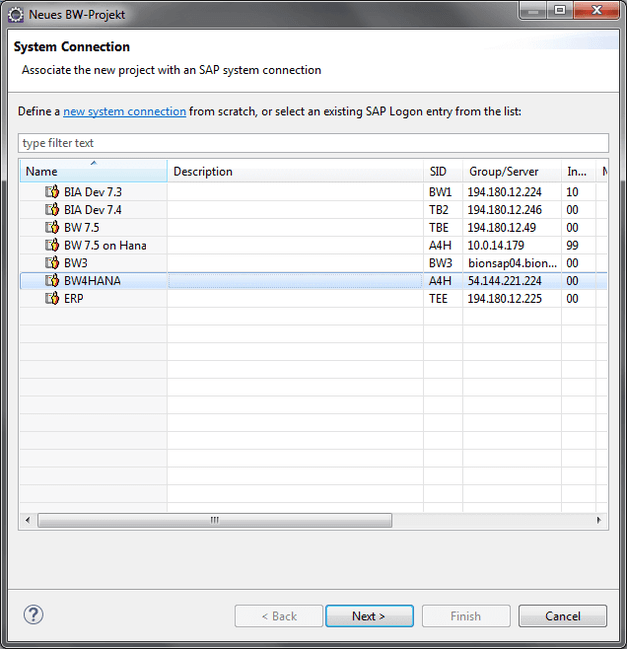Click SID cell TBE
The width and height of the screenshot is (627, 649).
coord(439,228)
